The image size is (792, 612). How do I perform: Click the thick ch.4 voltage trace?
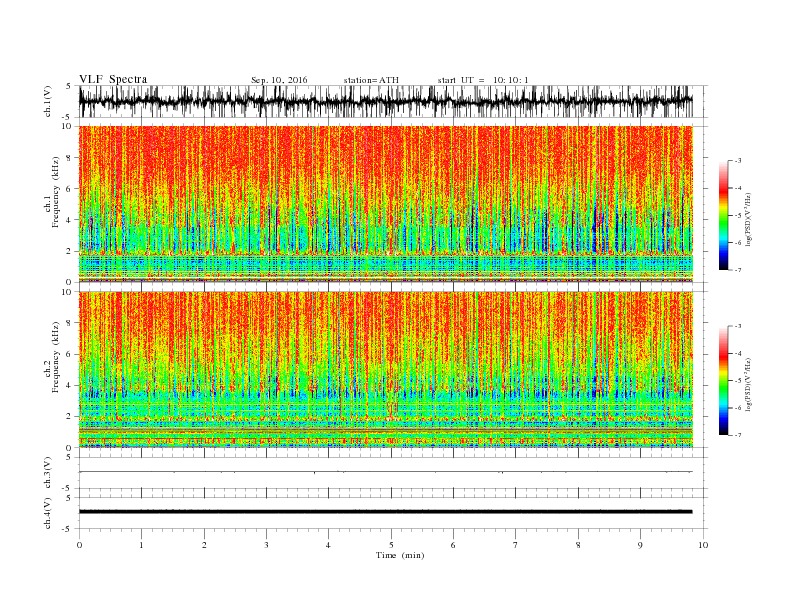coord(386,512)
